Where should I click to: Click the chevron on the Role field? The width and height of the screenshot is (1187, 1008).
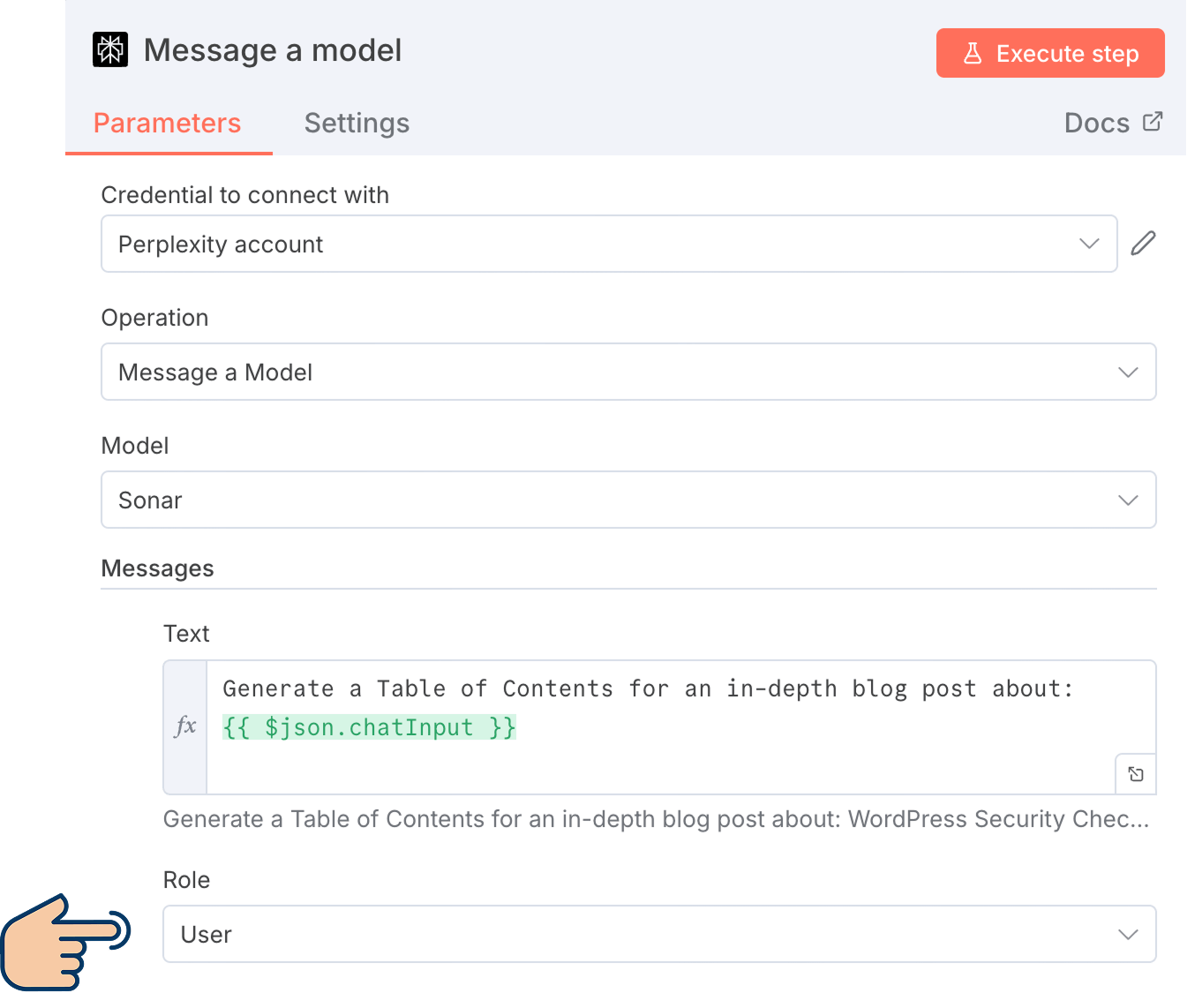(x=1128, y=934)
